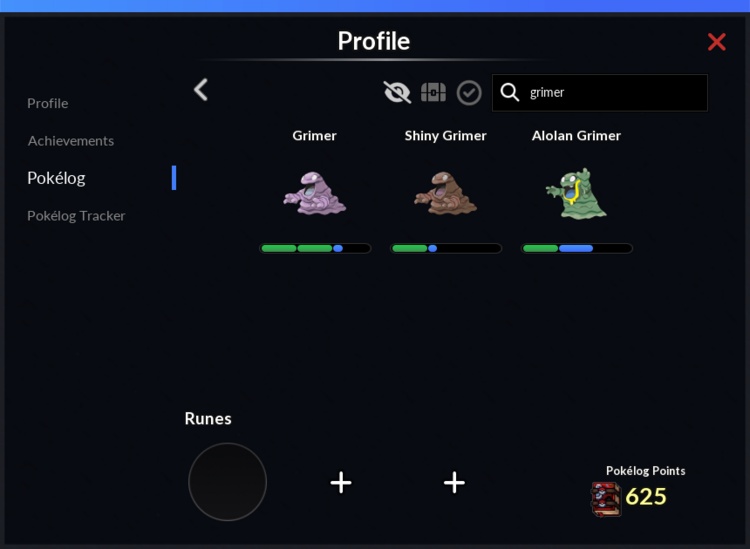Select the brown Shiny Grimer sprite
The height and width of the screenshot is (549, 750).
[x=445, y=193]
